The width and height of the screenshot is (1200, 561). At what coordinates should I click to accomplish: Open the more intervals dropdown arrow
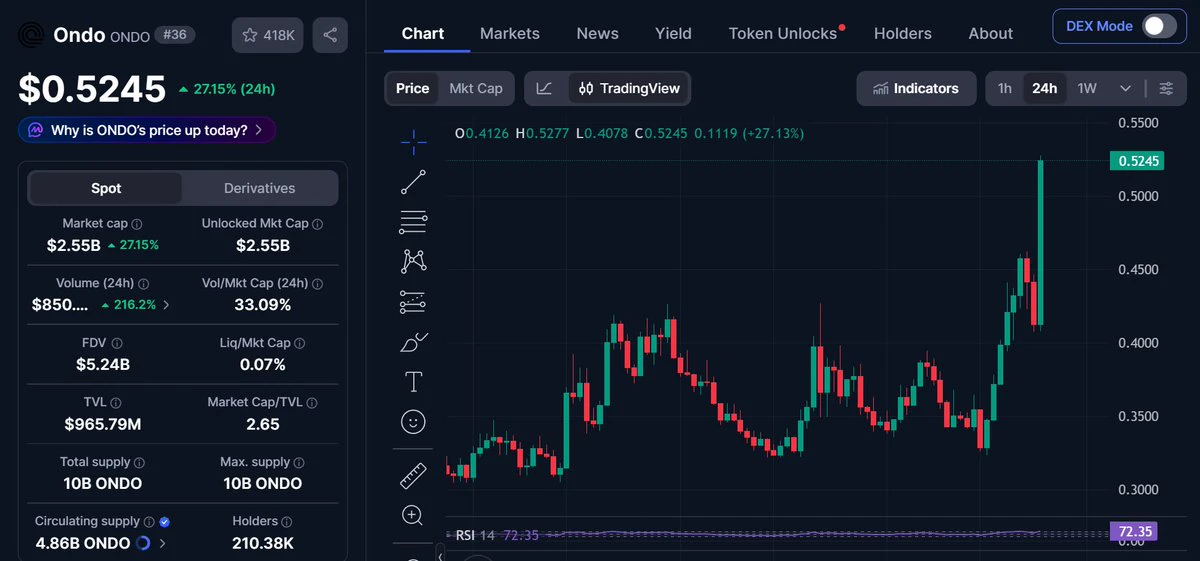pyautogui.click(x=1126, y=88)
